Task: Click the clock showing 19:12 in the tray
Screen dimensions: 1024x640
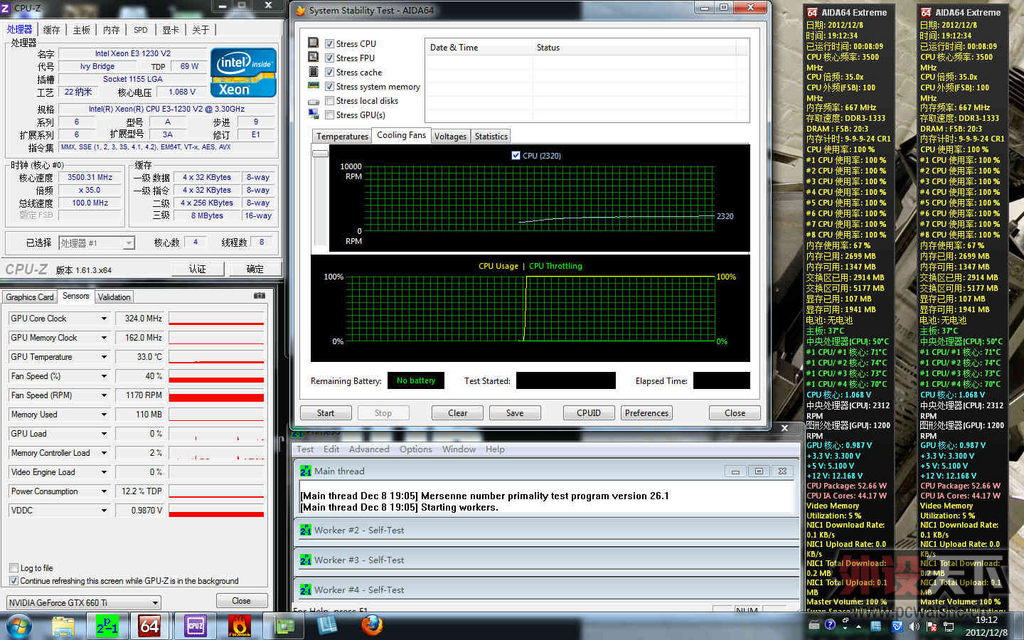Action: click(x=986, y=620)
